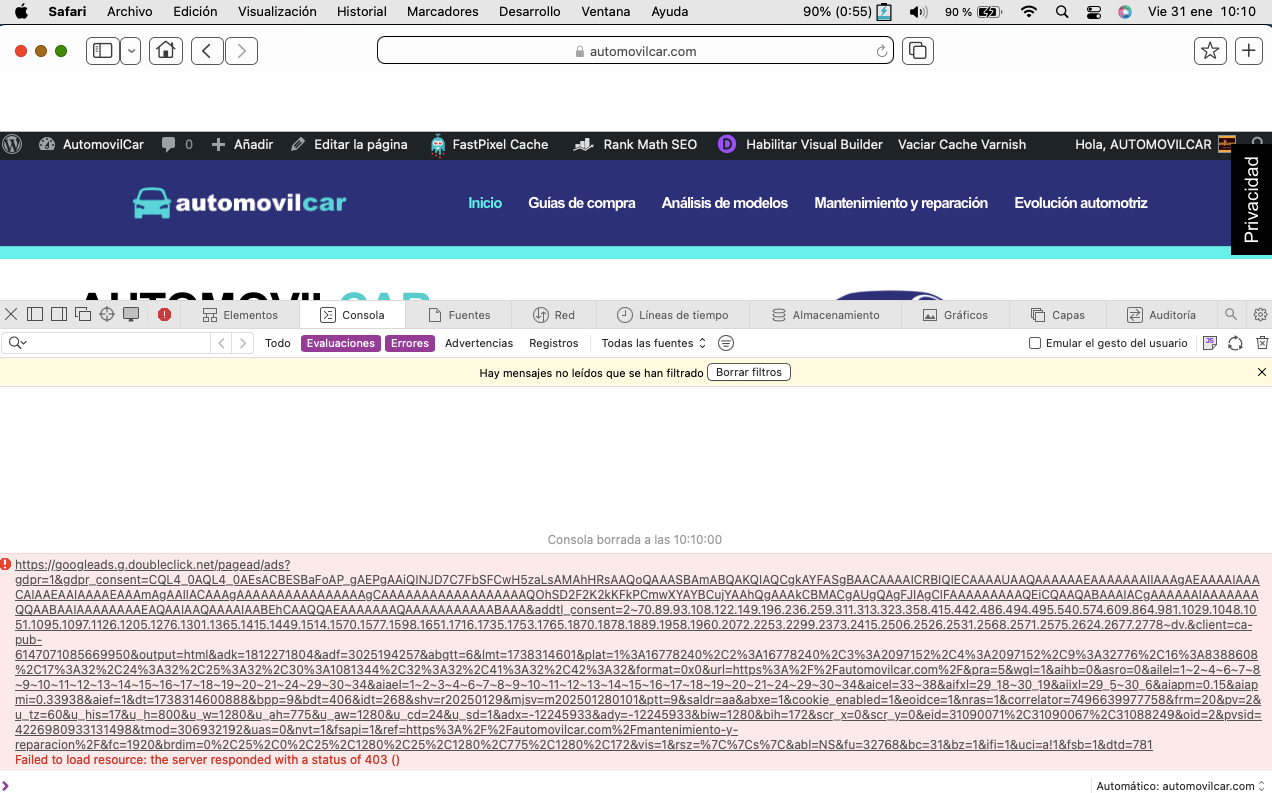Open the sidebar options dropdown arrow
Screen dimensions: 1272x793
tap(130, 51)
